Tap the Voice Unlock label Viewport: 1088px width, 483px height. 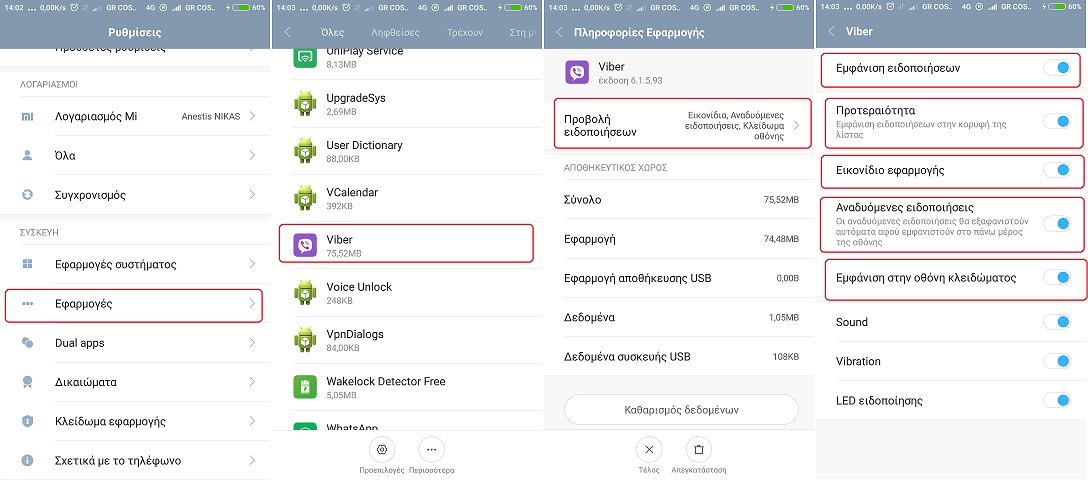[x=359, y=287]
